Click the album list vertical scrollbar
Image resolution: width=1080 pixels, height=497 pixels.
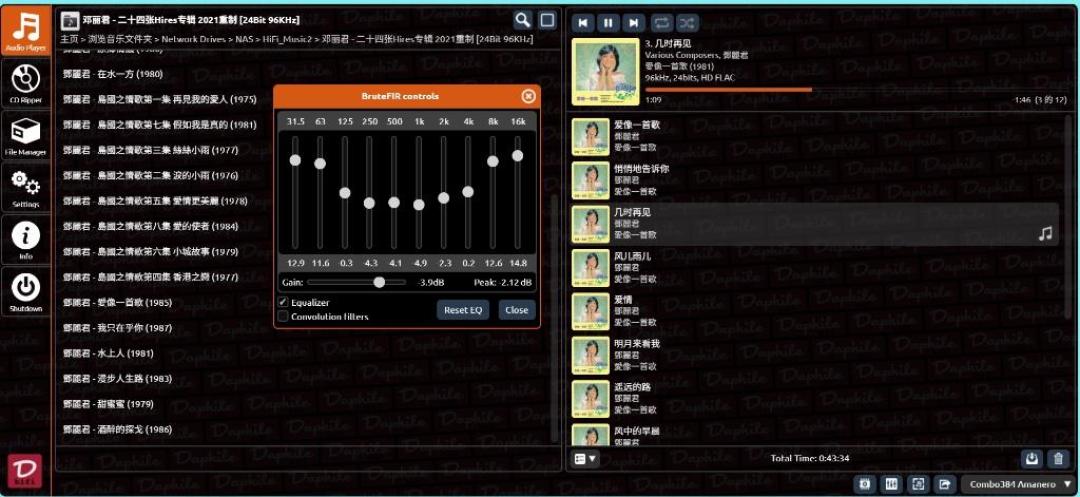click(x=554, y=317)
